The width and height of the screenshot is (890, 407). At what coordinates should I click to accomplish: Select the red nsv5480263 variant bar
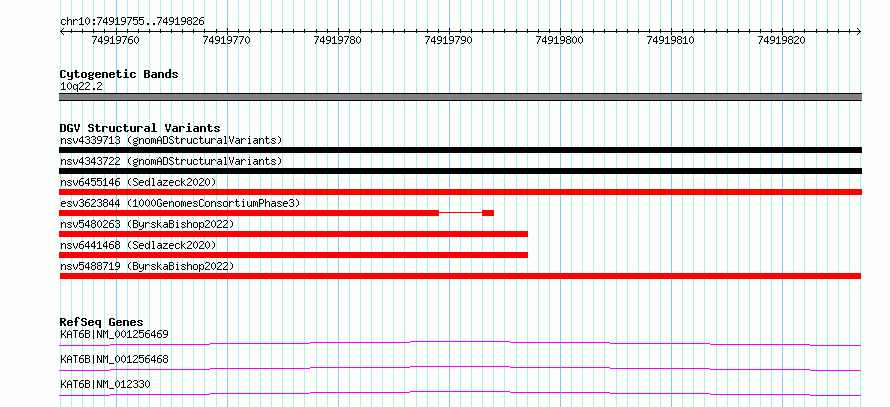pos(293,234)
